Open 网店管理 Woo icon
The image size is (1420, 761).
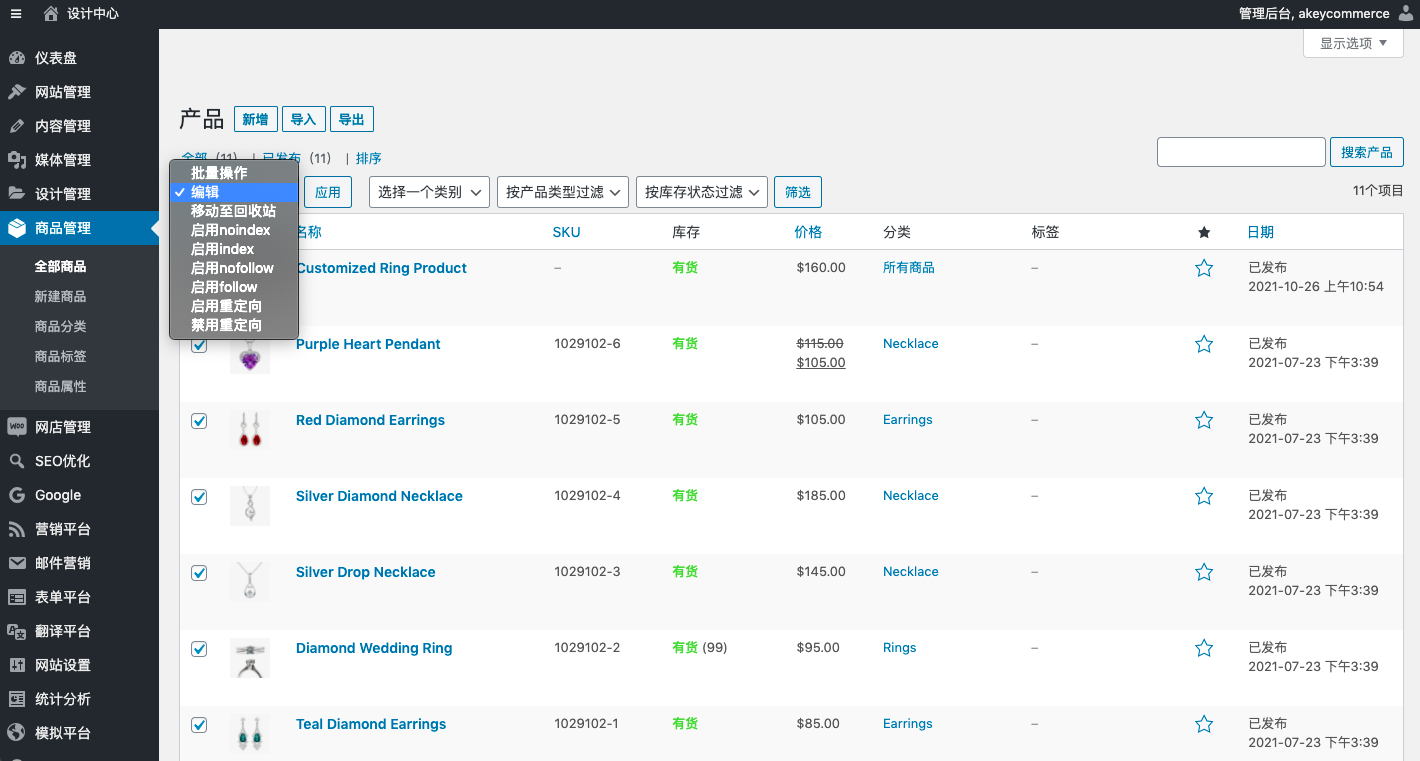(17, 427)
